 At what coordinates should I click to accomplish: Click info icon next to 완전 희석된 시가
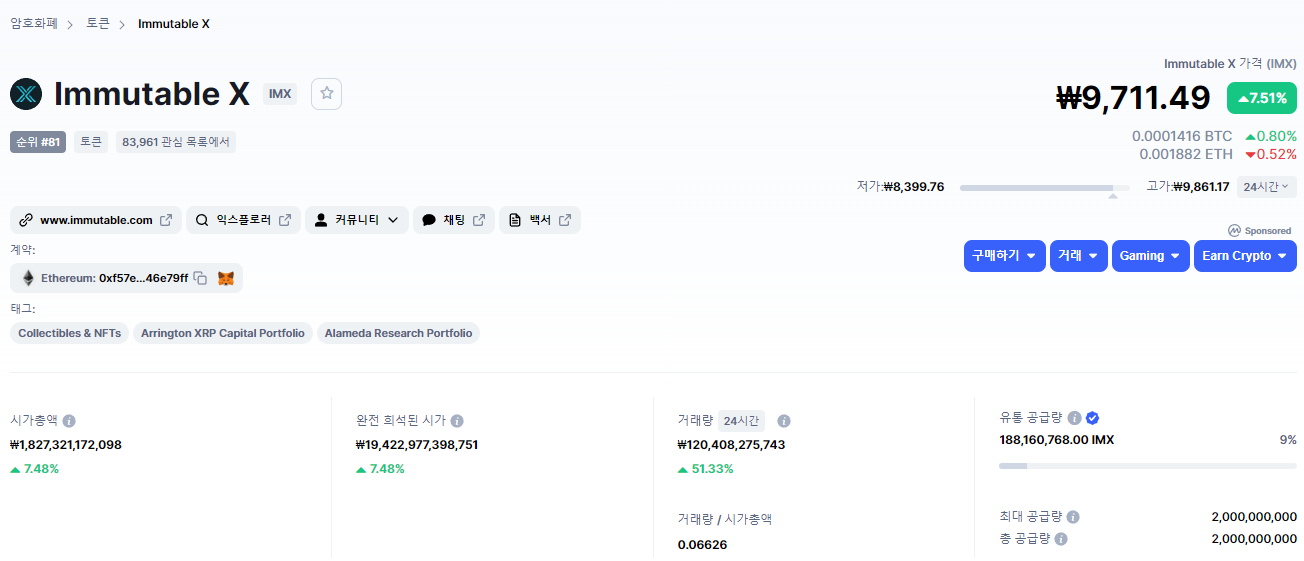point(456,421)
